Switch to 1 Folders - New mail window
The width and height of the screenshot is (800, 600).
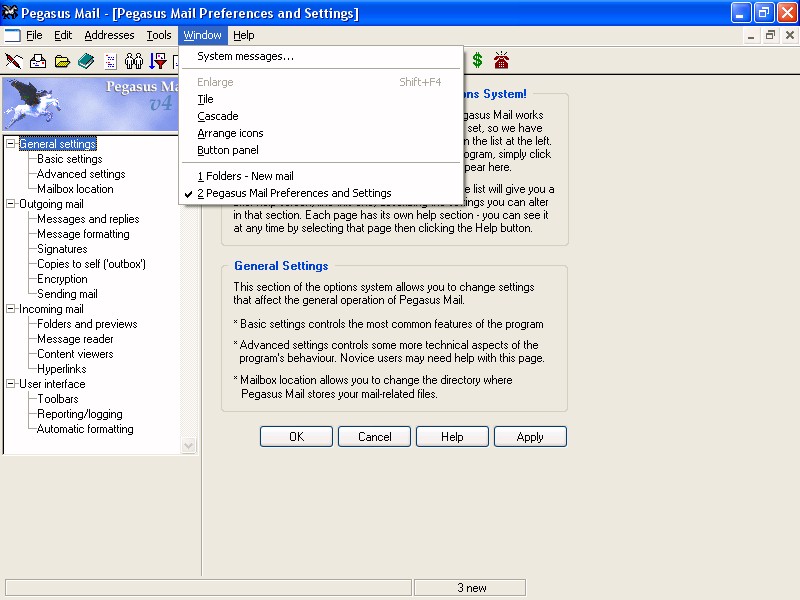(321, 176)
